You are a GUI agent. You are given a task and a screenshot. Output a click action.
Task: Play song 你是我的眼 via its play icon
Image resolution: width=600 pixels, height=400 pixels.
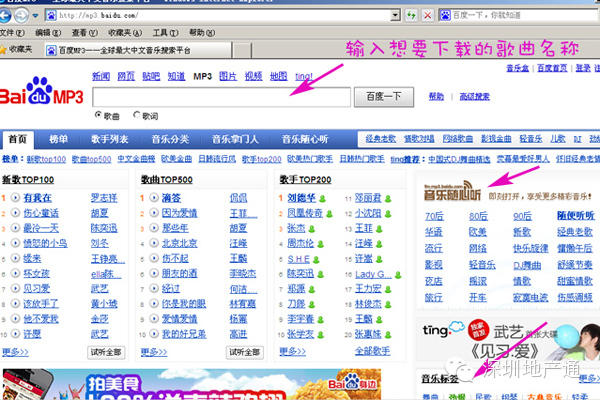pos(154,304)
